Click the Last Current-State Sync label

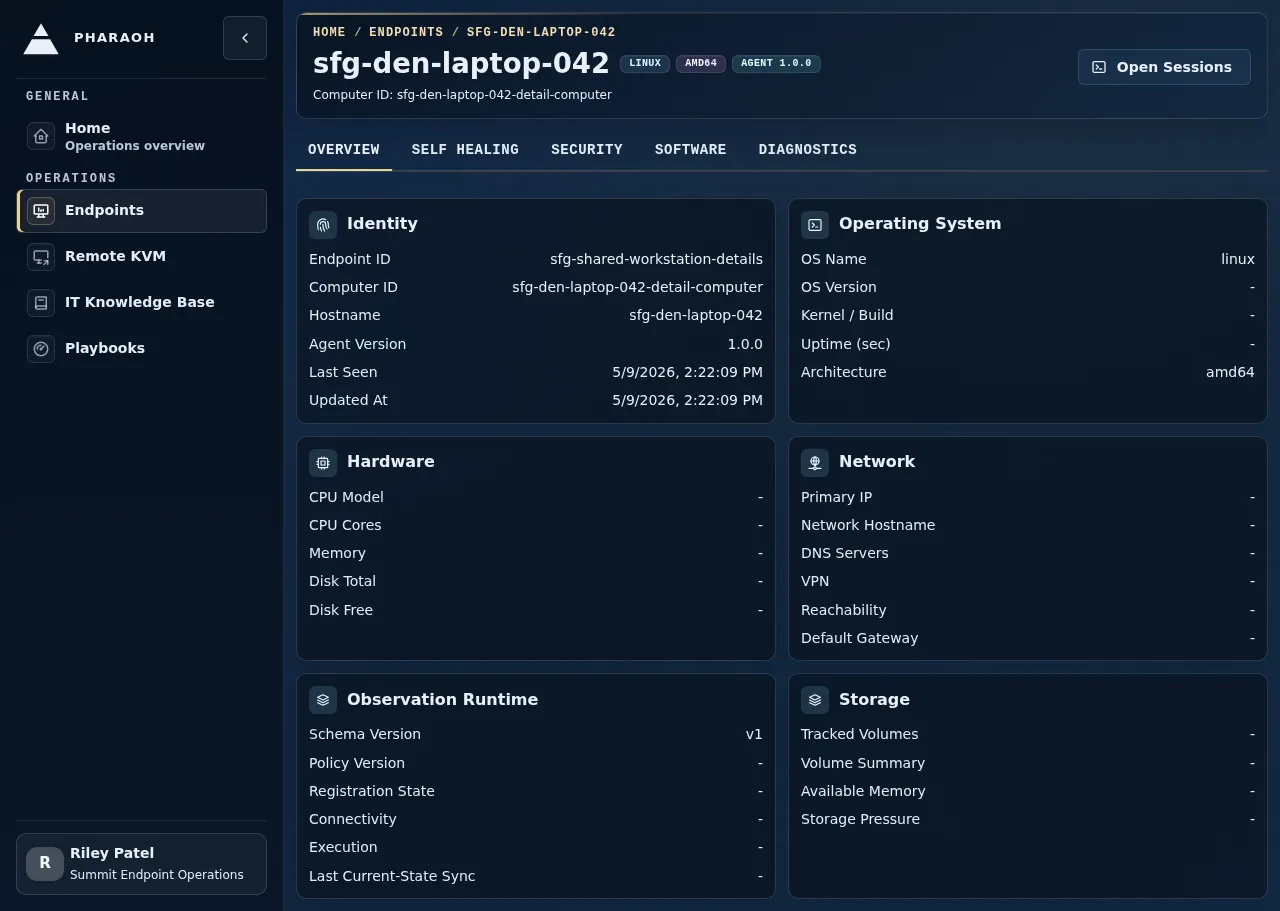(392, 876)
